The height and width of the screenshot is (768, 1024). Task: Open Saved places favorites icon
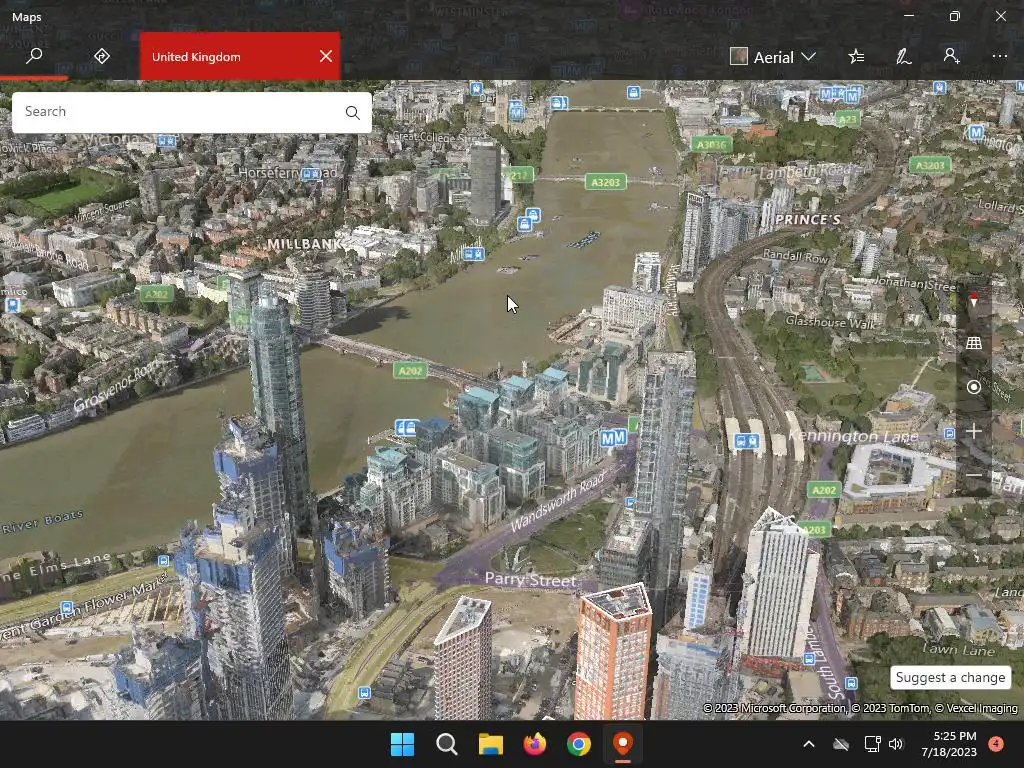[856, 57]
